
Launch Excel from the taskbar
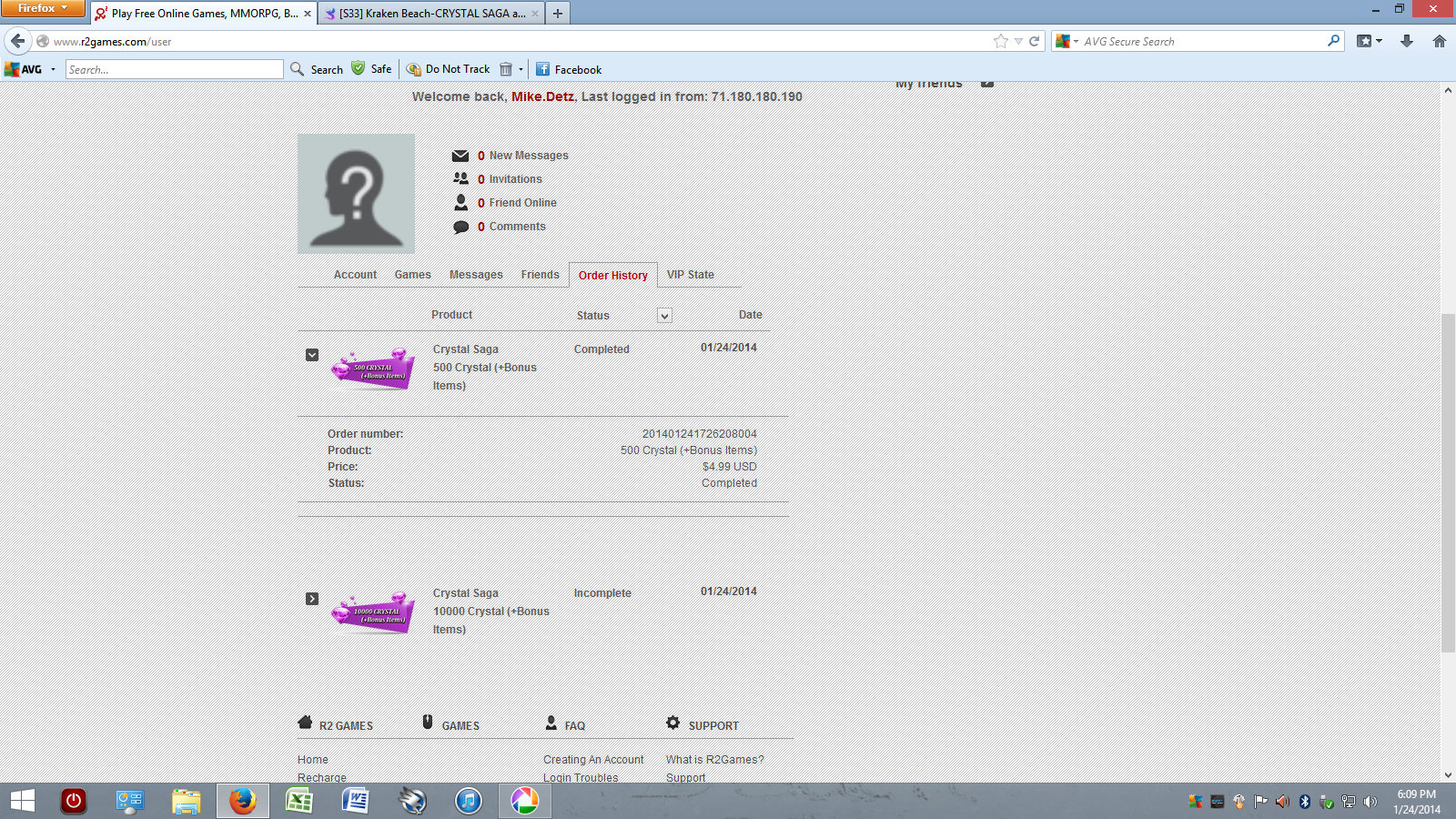tap(298, 801)
